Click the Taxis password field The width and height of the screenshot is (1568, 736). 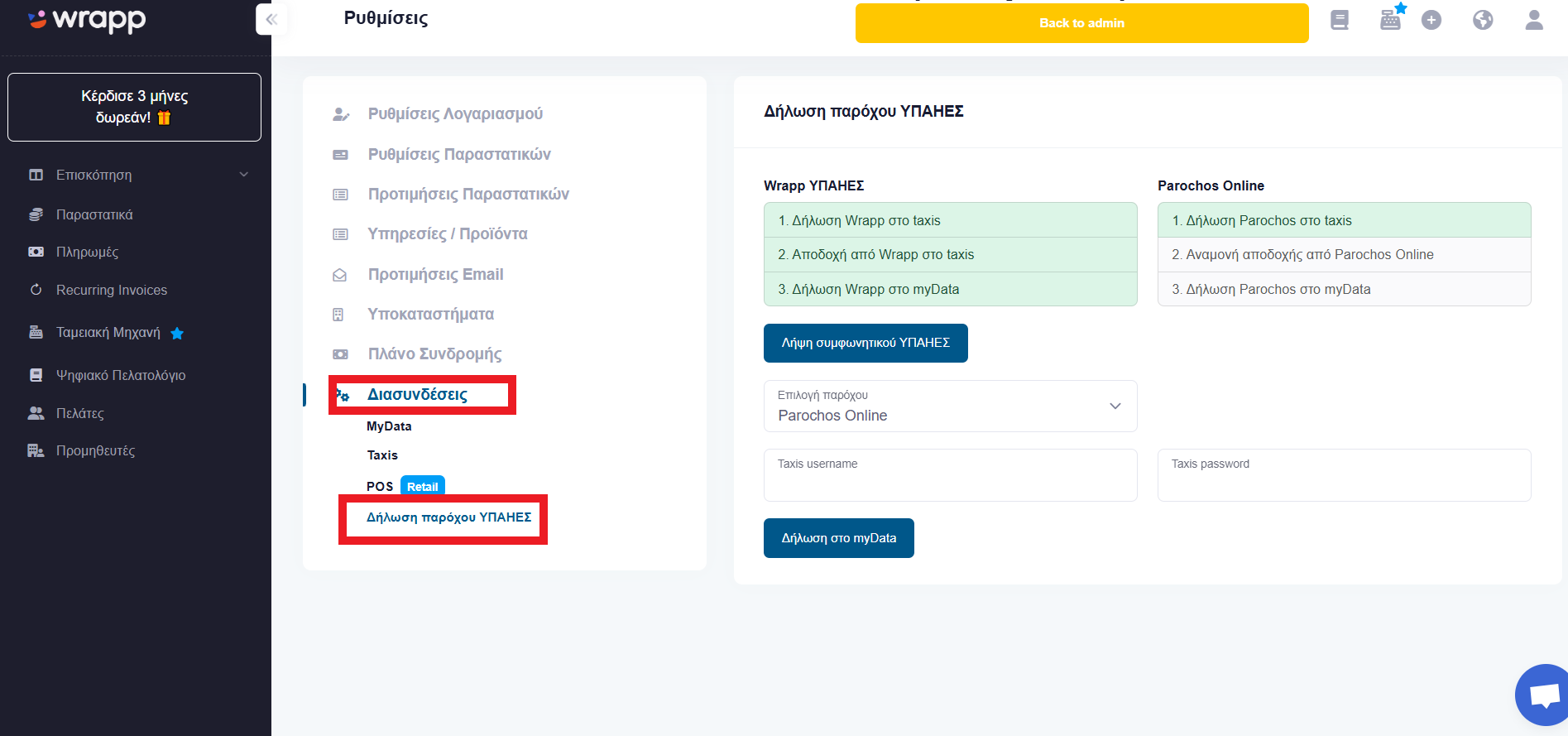(1345, 475)
